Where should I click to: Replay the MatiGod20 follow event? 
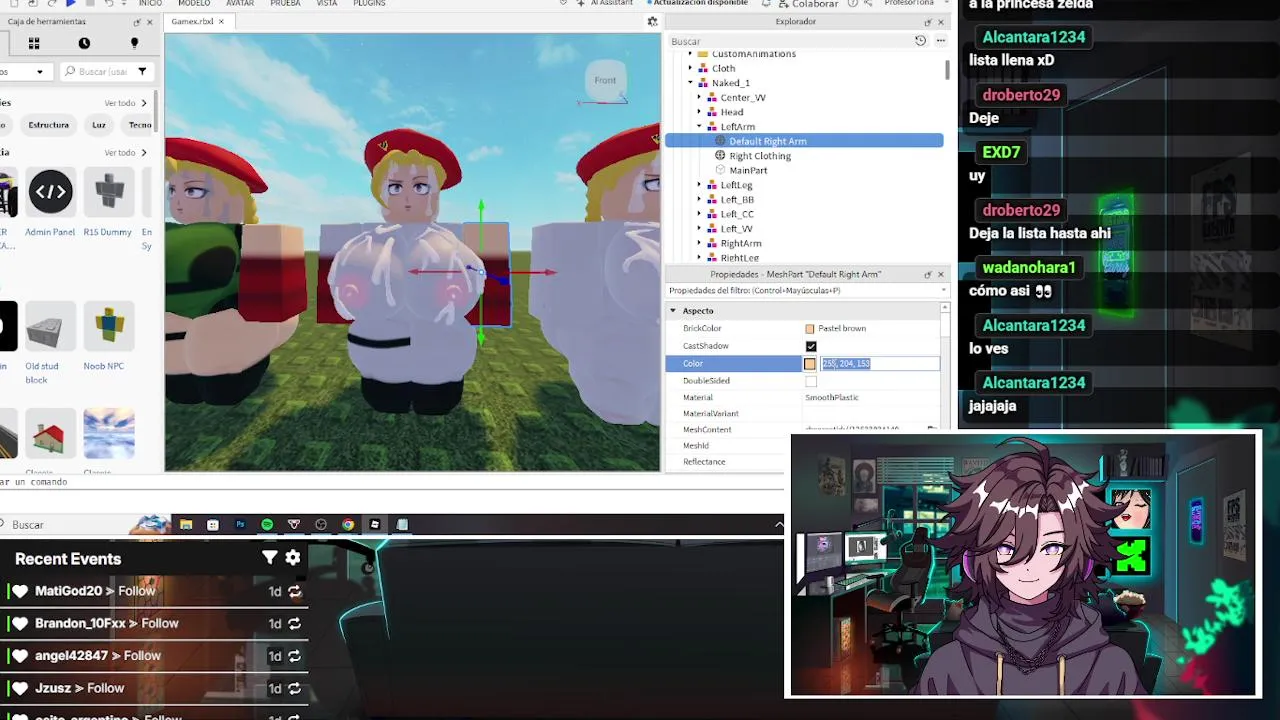[x=294, y=591]
